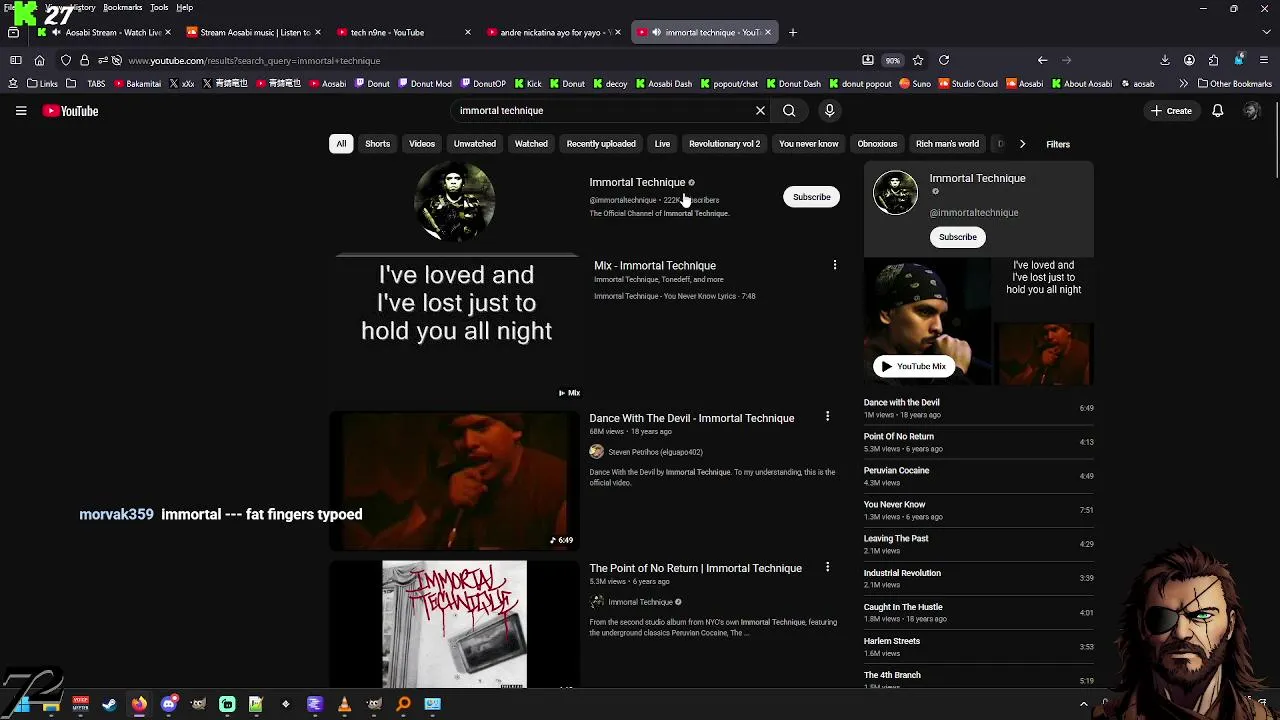Open browser home page icon
The image size is (1280, 720).
tap(39, 60)
